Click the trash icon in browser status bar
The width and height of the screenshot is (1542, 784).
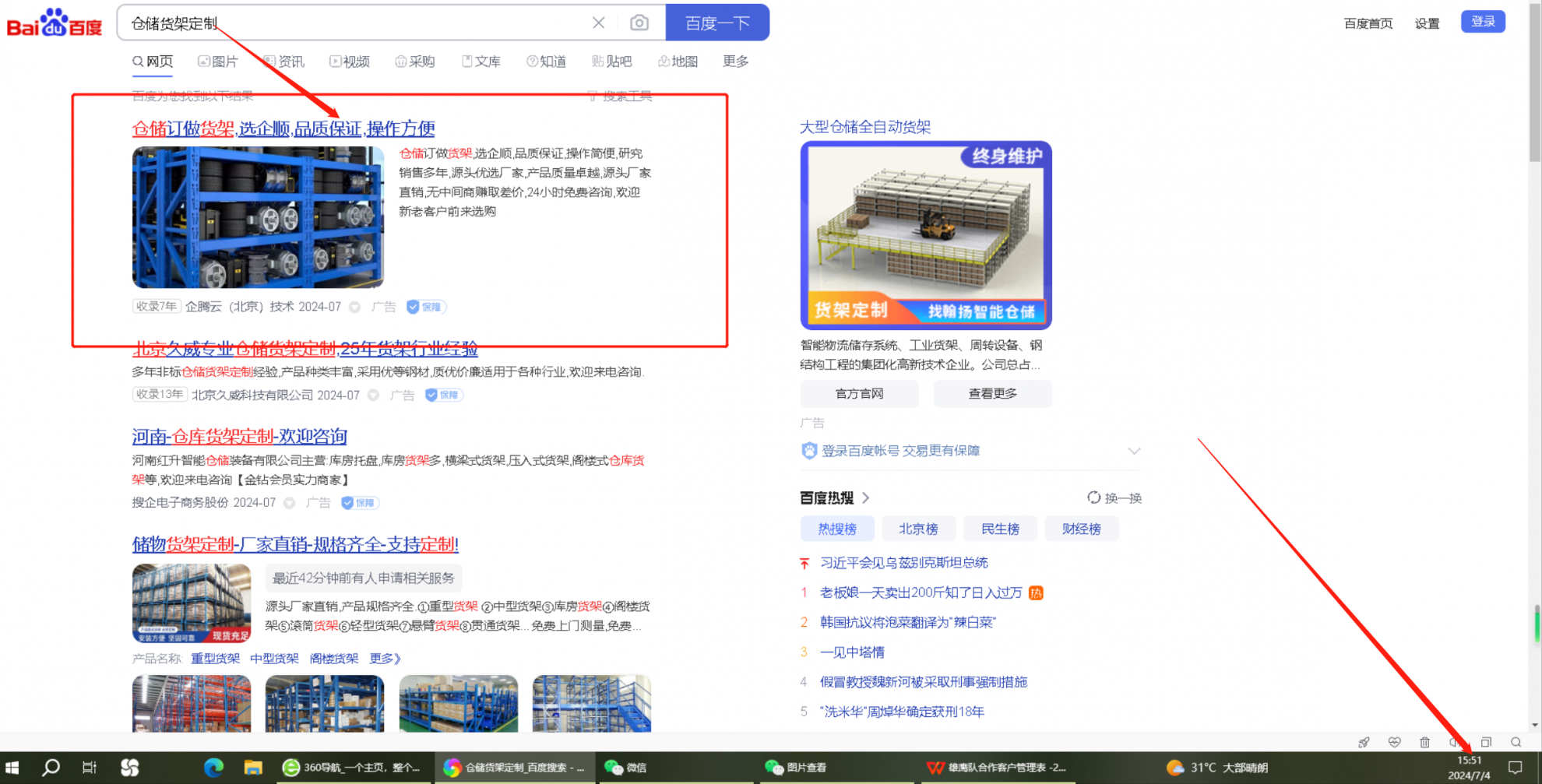pyautogui.click(x=1424, y=743)
